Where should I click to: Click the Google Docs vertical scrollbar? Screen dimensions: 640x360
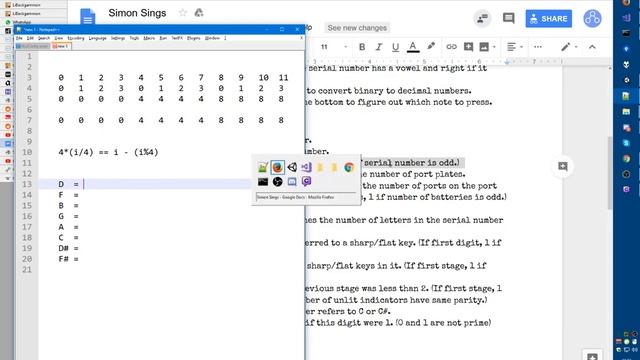tap(610, 173)
